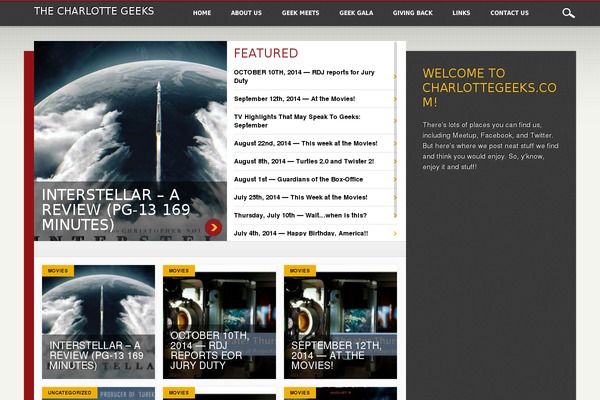Click the large Interstellar review slide title

116,210
